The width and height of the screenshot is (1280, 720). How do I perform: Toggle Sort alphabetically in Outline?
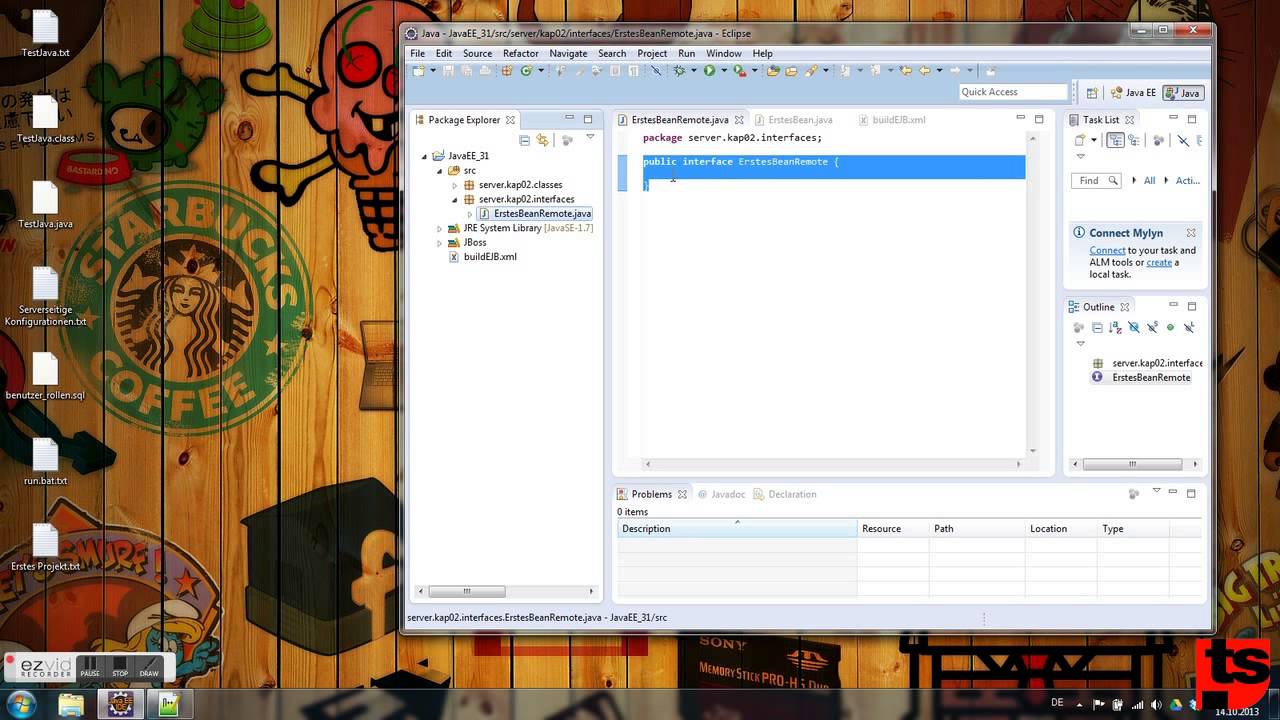click(1116, 327)
